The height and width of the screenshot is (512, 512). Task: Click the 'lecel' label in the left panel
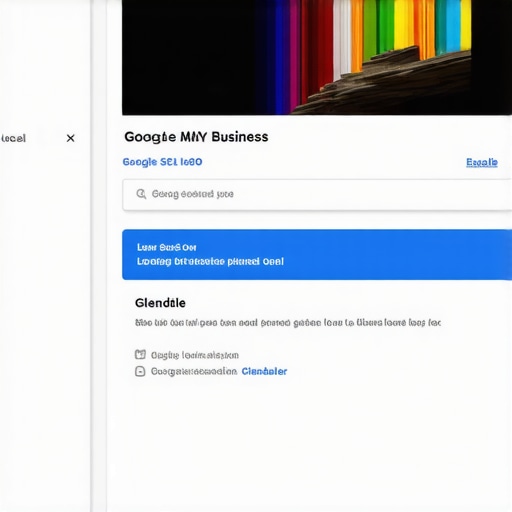click(13, 138)
